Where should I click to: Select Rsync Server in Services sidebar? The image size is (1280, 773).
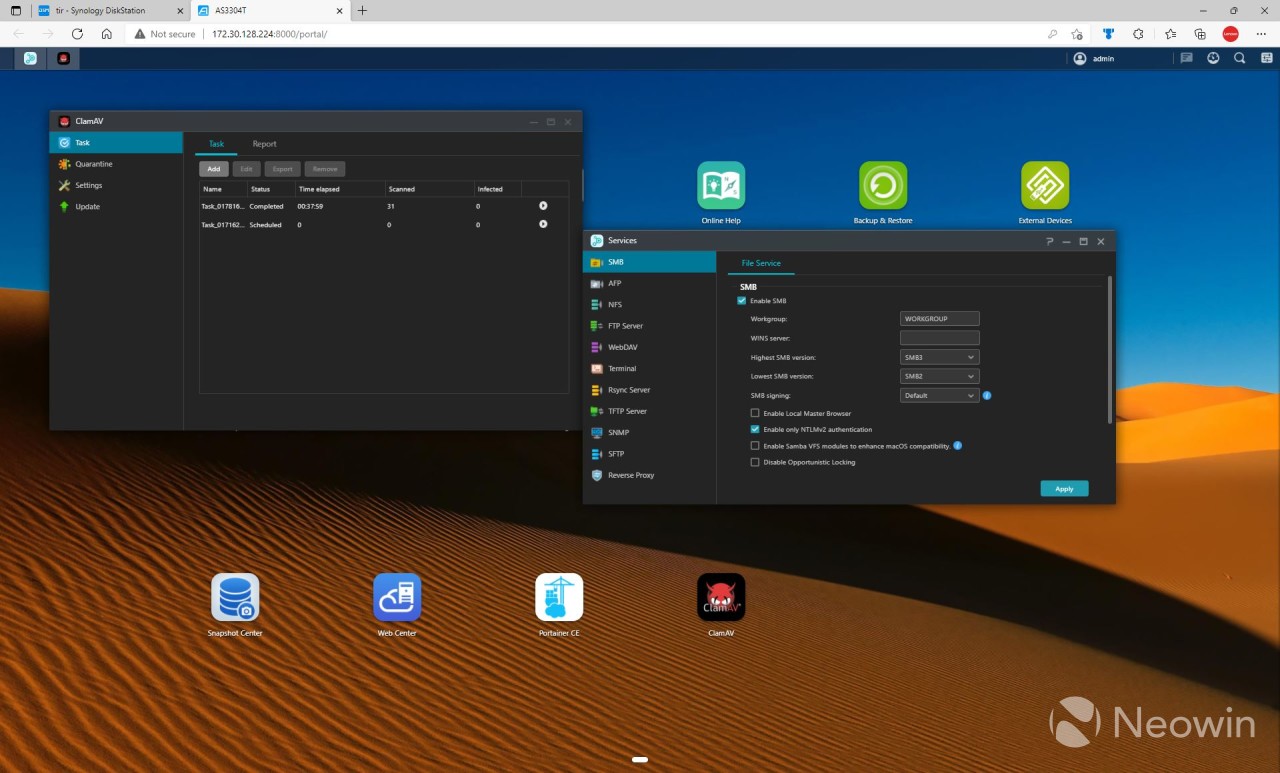pos(650,390)
